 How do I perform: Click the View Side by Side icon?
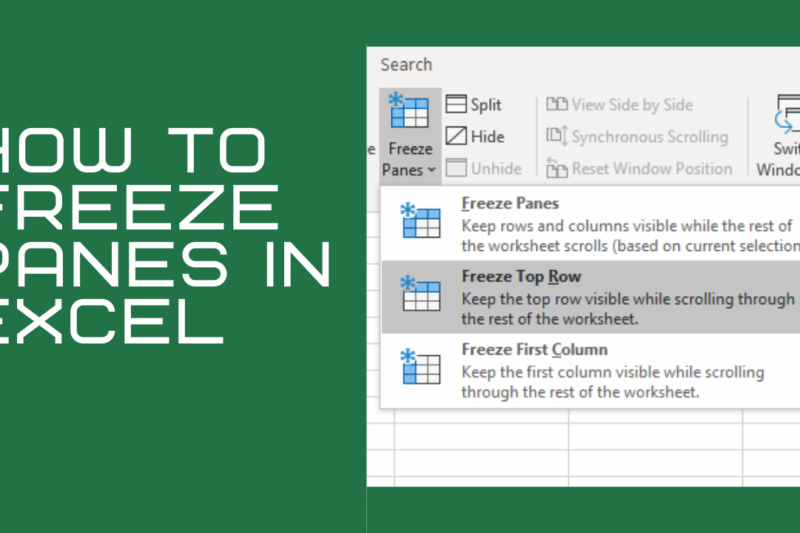[557, 104]
